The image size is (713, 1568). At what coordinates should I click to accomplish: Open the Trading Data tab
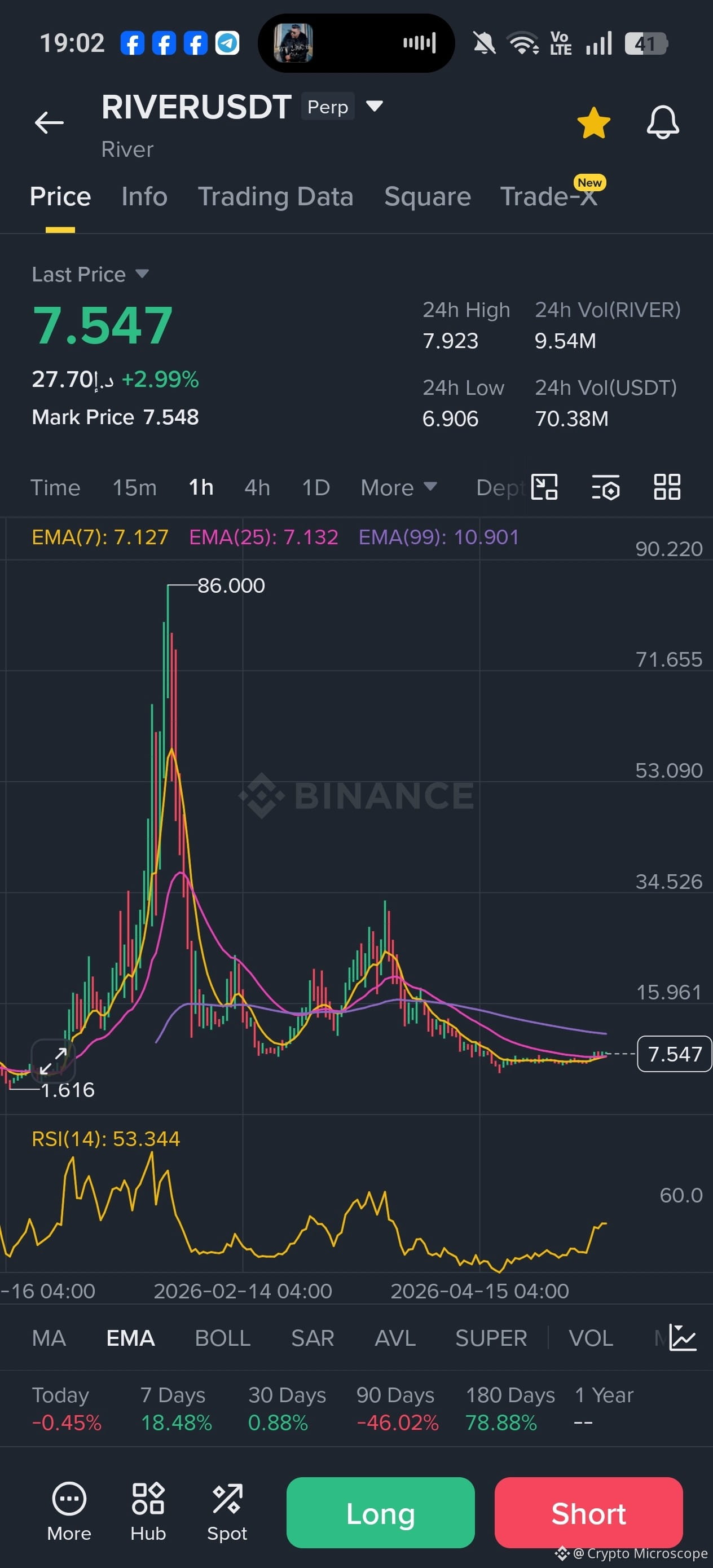(275, 197)
